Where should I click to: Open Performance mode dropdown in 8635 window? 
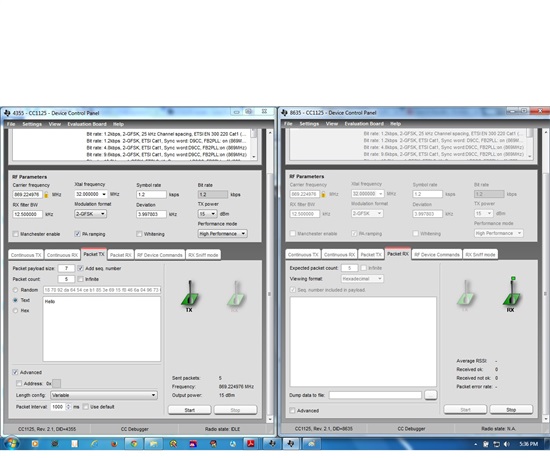tap(499, 233)
